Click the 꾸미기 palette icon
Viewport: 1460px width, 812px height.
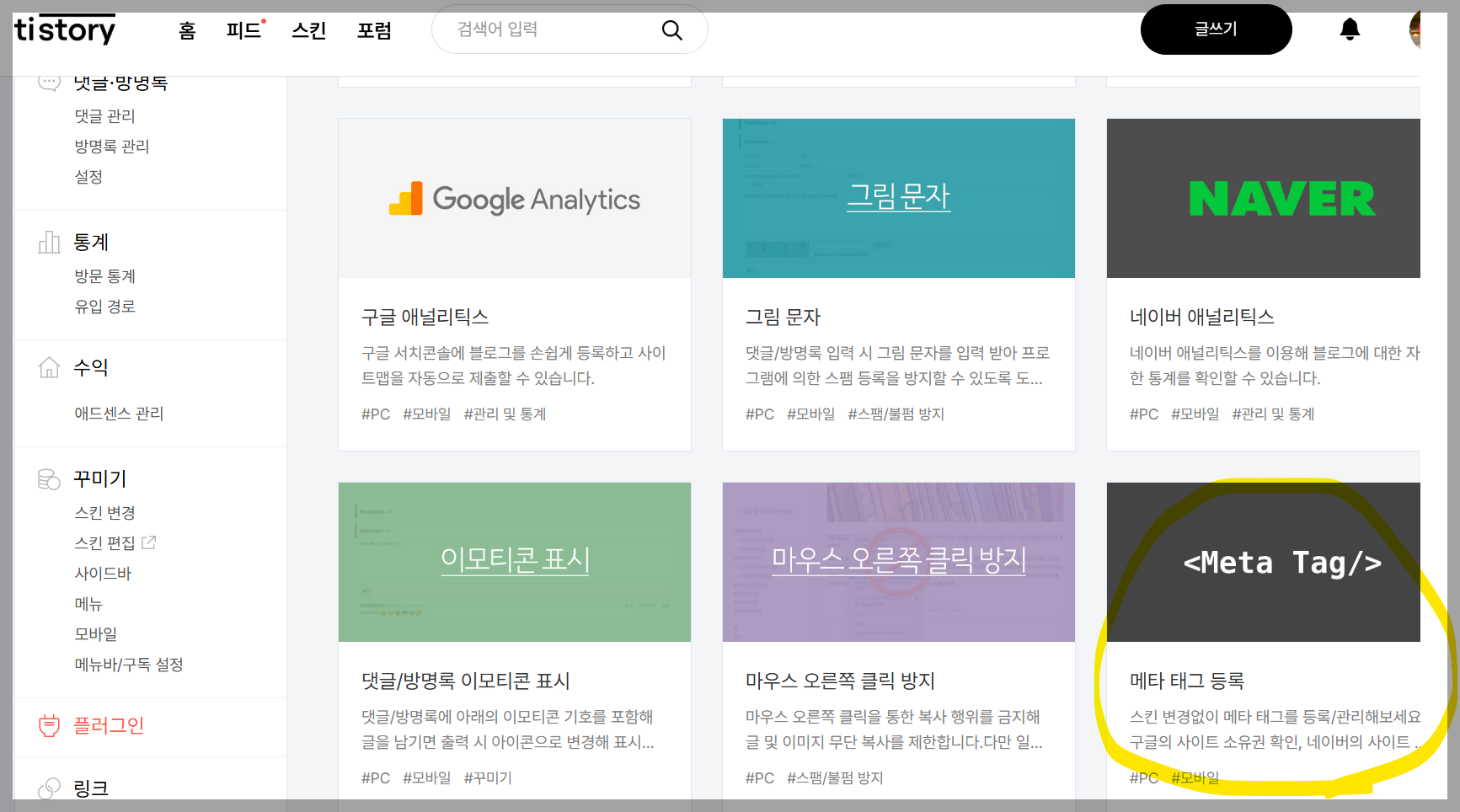point(49,479)
